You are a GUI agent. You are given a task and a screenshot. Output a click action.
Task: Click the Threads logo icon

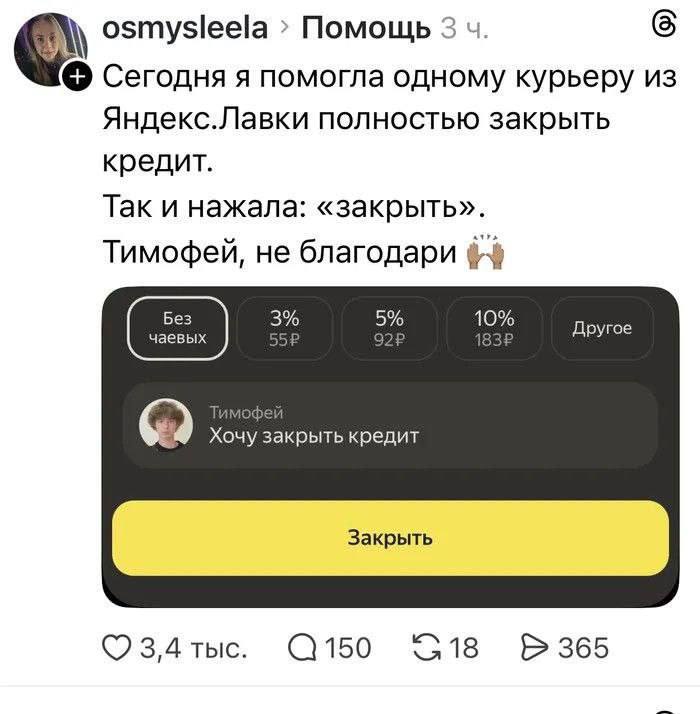[663, 25]
